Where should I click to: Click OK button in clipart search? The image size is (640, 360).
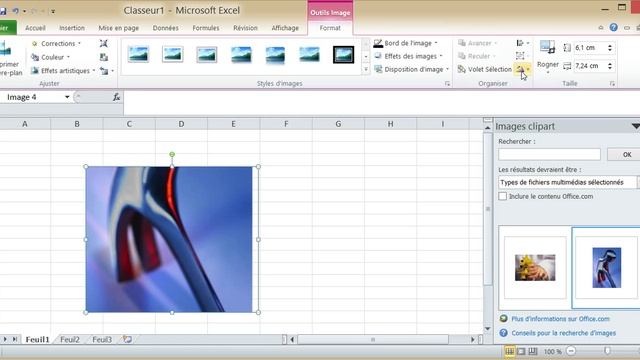[624, 155]
